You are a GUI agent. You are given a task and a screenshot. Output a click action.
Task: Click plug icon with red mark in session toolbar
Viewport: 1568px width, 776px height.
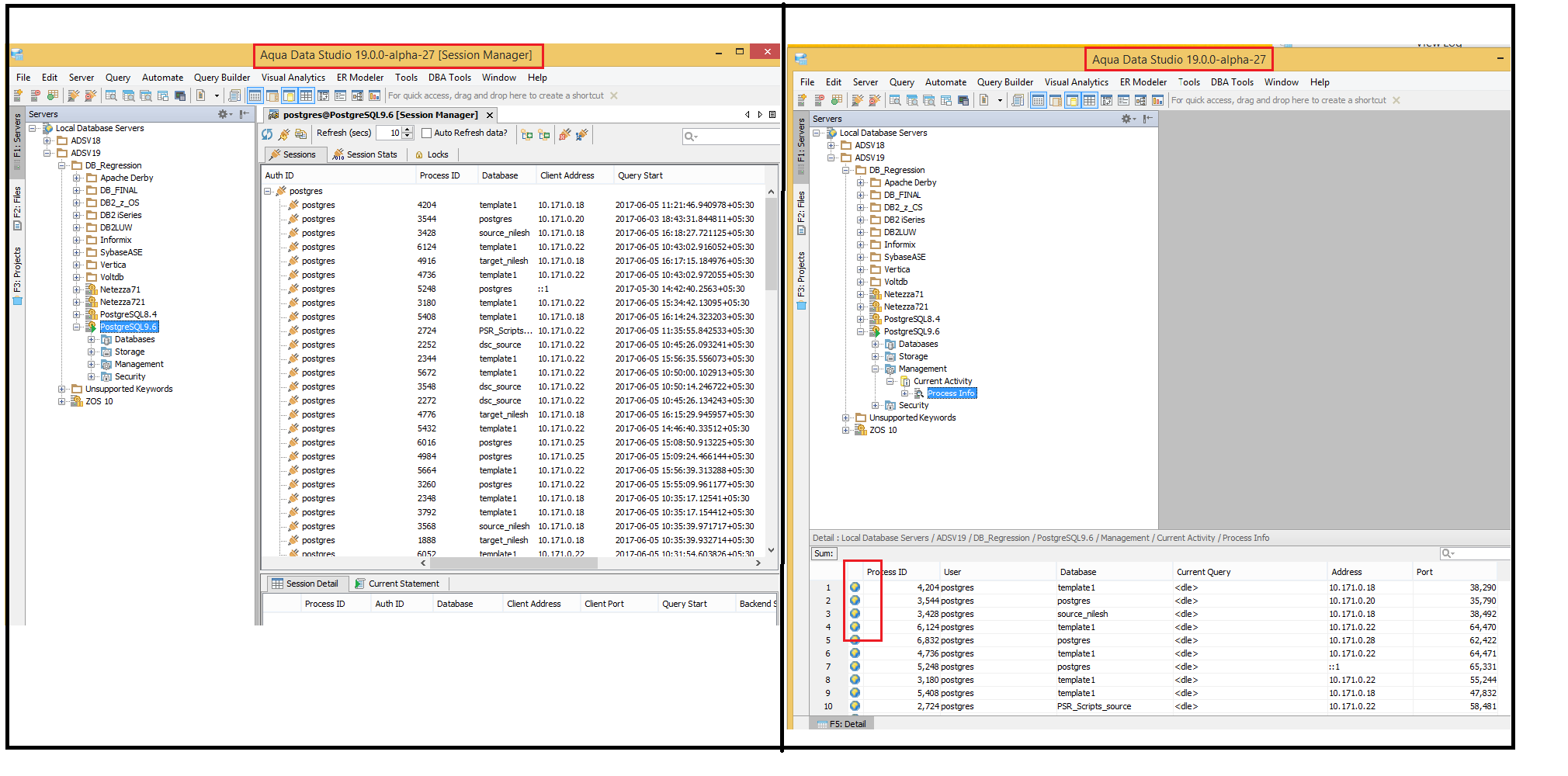[564, 134]
